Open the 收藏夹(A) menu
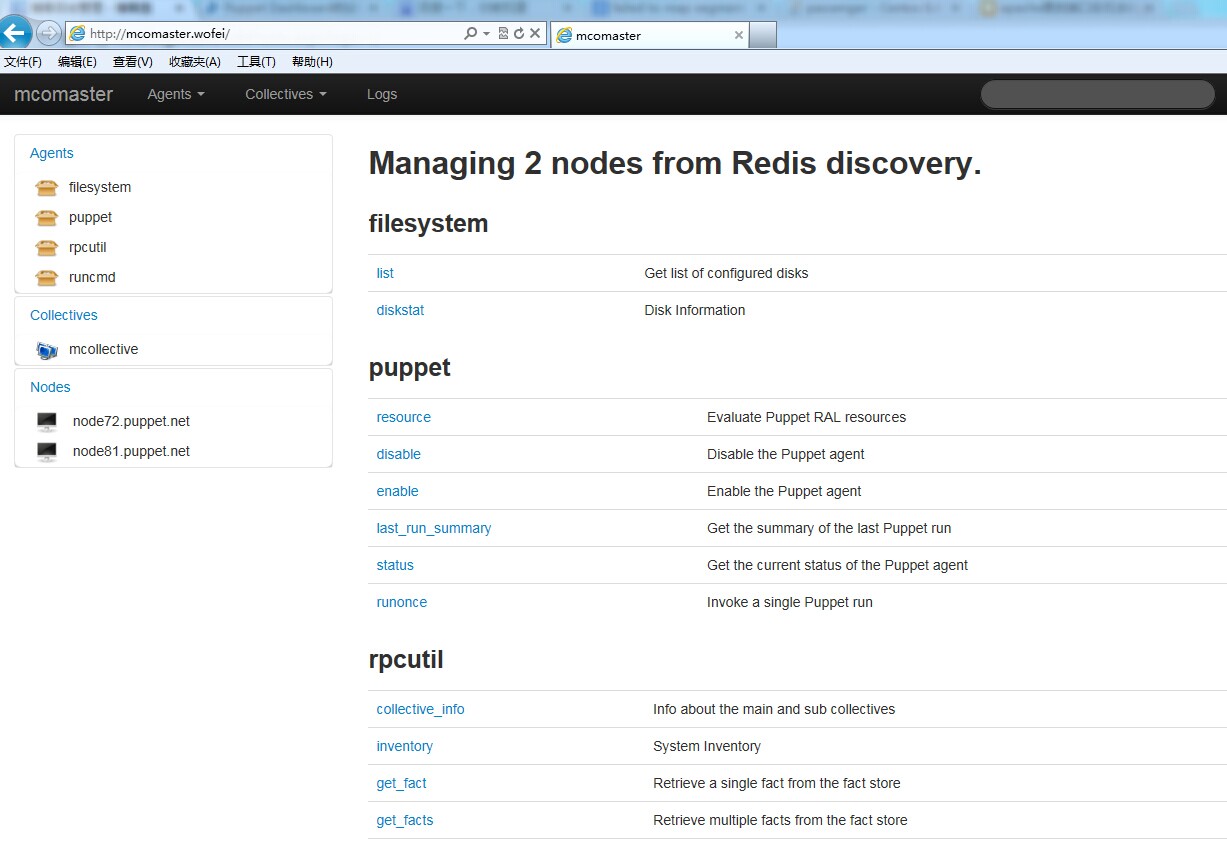The height and width of the screenshot is (845, 1227). [x=195, y=62]
